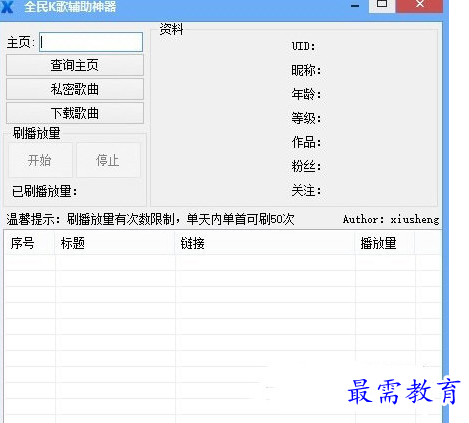Click the 已刷播放量: label
Screen dimensions: 469x423
(45, 191)
